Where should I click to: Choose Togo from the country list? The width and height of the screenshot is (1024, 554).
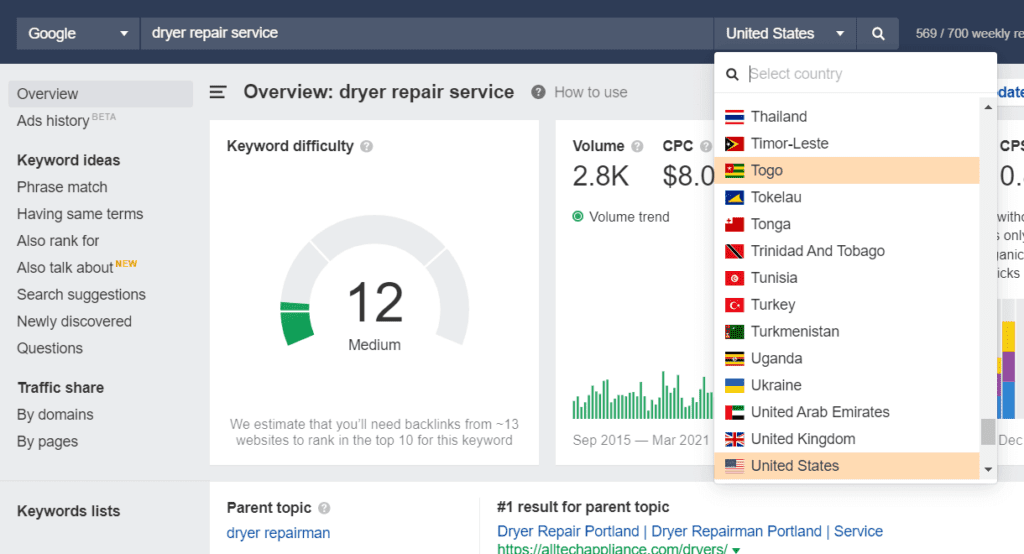point(846,171)
